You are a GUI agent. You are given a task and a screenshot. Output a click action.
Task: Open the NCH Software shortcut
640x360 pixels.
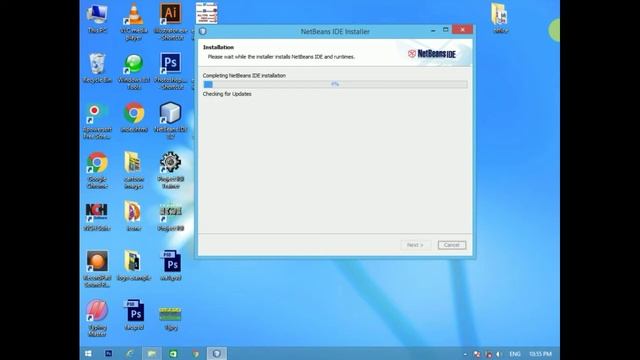97,217
